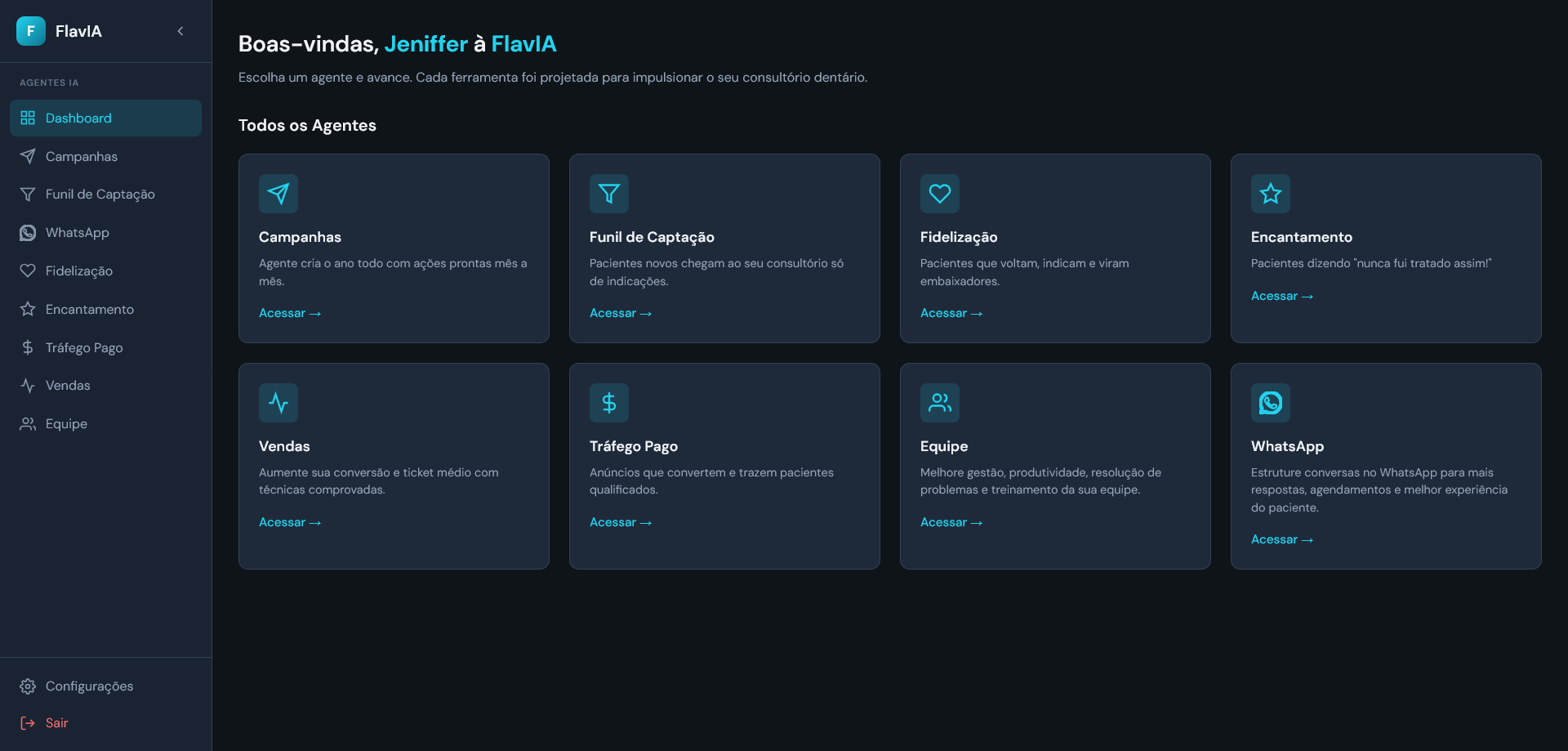
Task: Select Tráfego Pago in the sidebar
Action: 84,347
